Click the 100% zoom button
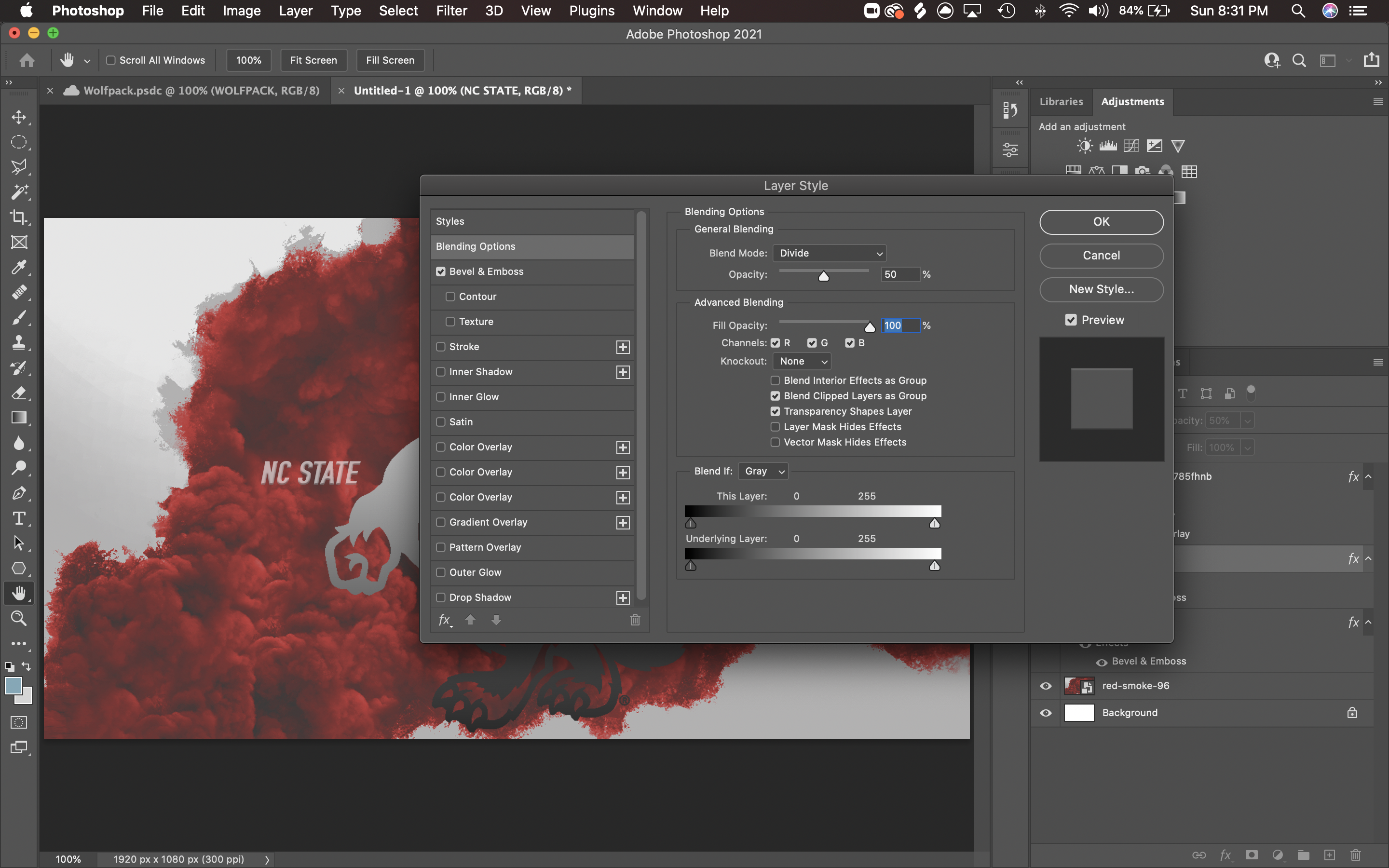The image size is (1389, 868). tap(248, 60)
